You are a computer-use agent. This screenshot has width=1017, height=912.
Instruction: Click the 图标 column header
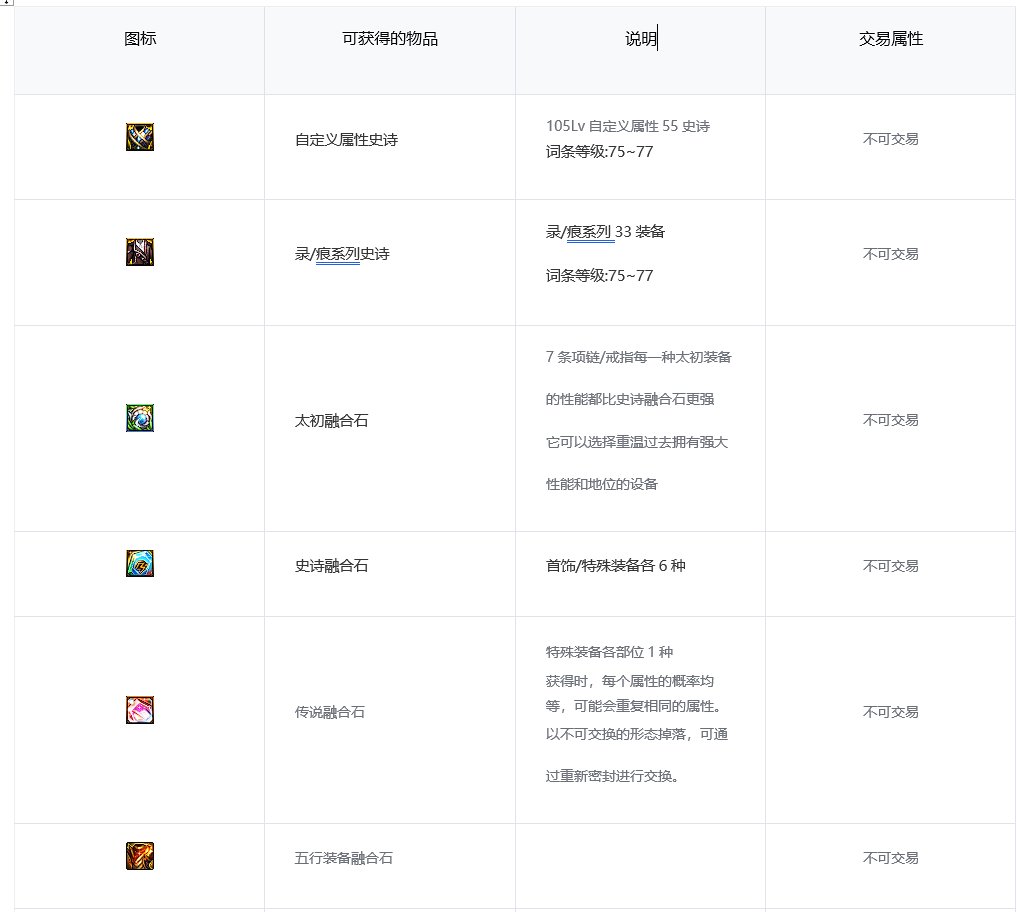click(140, 39)
